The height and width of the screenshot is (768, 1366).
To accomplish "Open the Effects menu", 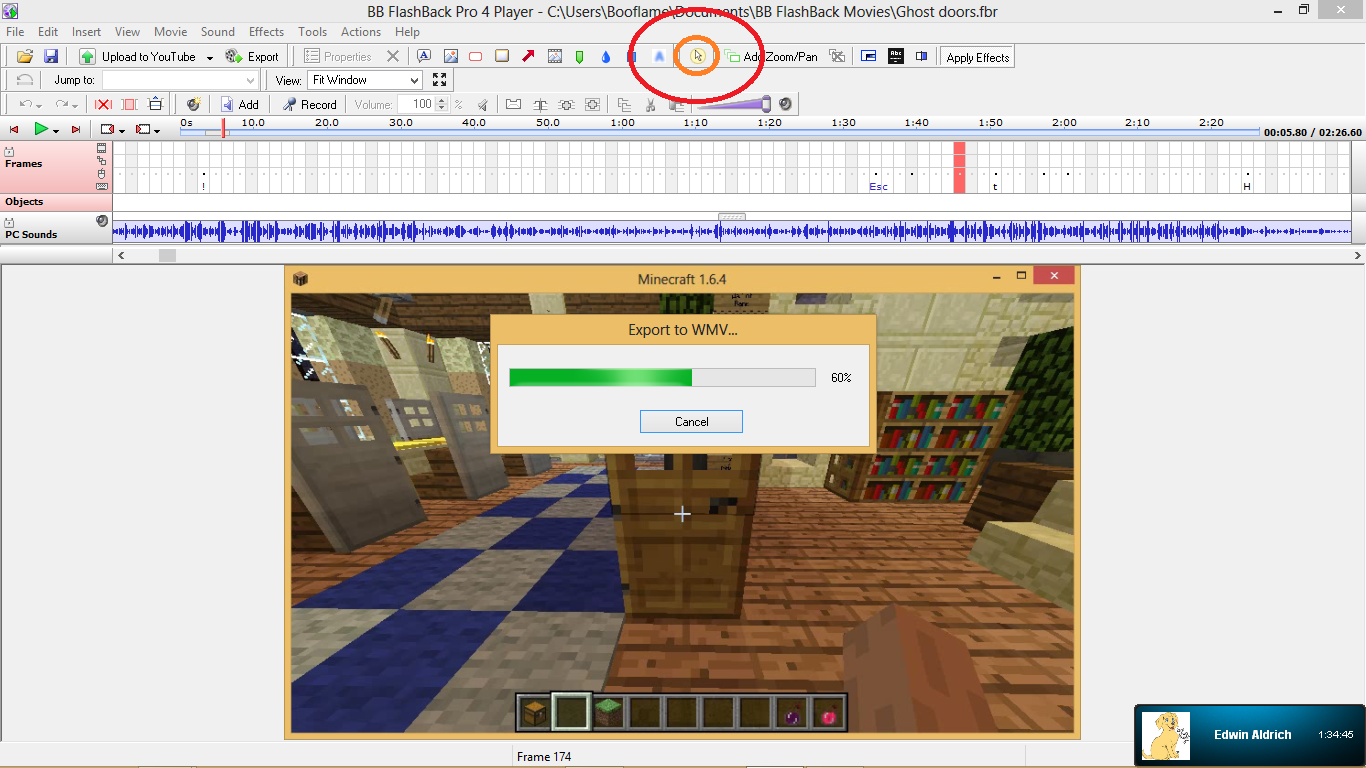I will pyautogui.click(x=267, y=32).
